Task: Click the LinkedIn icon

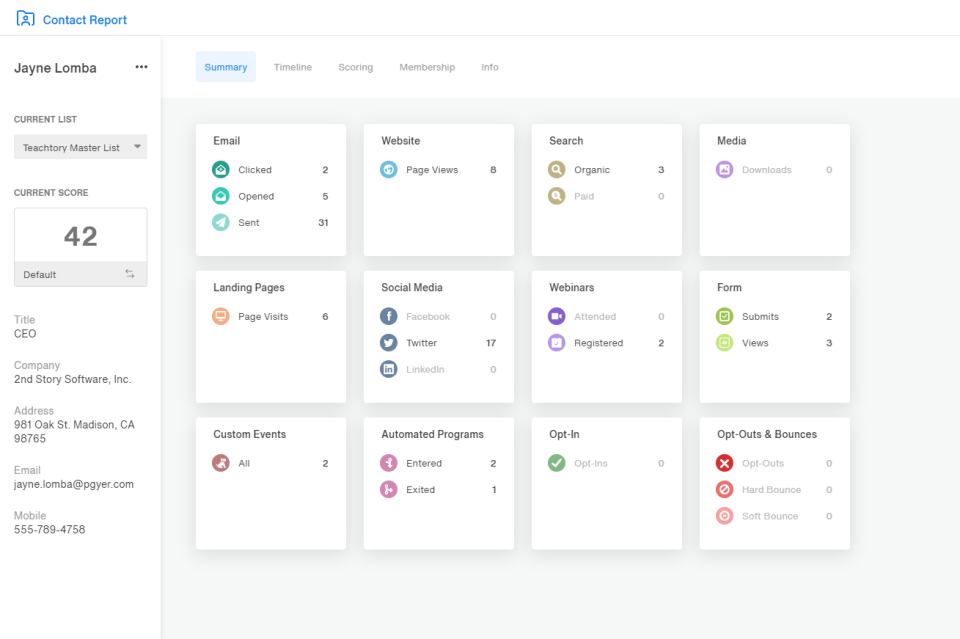Action: point(388,369)
